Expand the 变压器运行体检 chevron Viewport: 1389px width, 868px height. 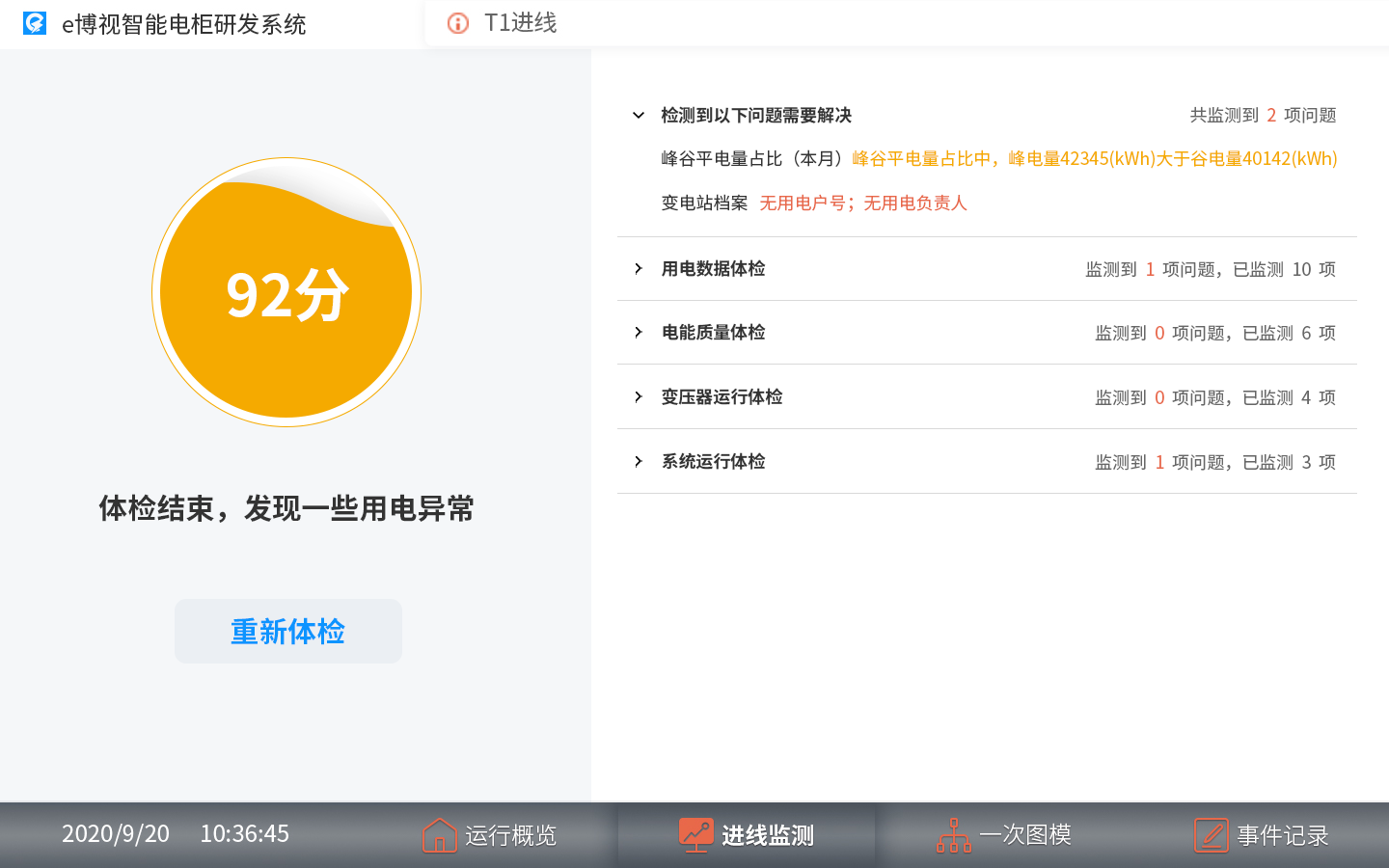[x=639, y=397]
